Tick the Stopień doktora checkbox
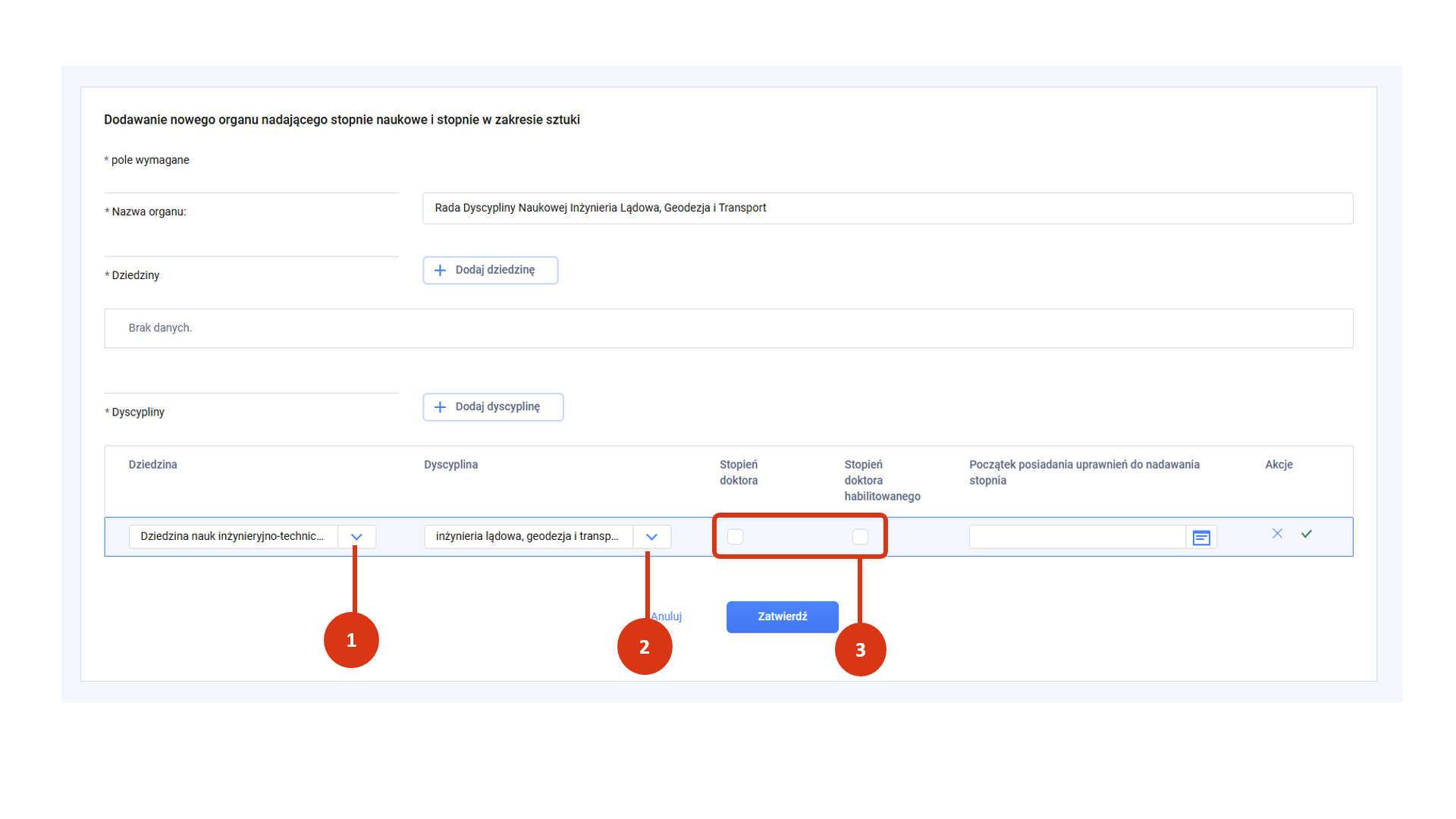 (x=735, y=537)
